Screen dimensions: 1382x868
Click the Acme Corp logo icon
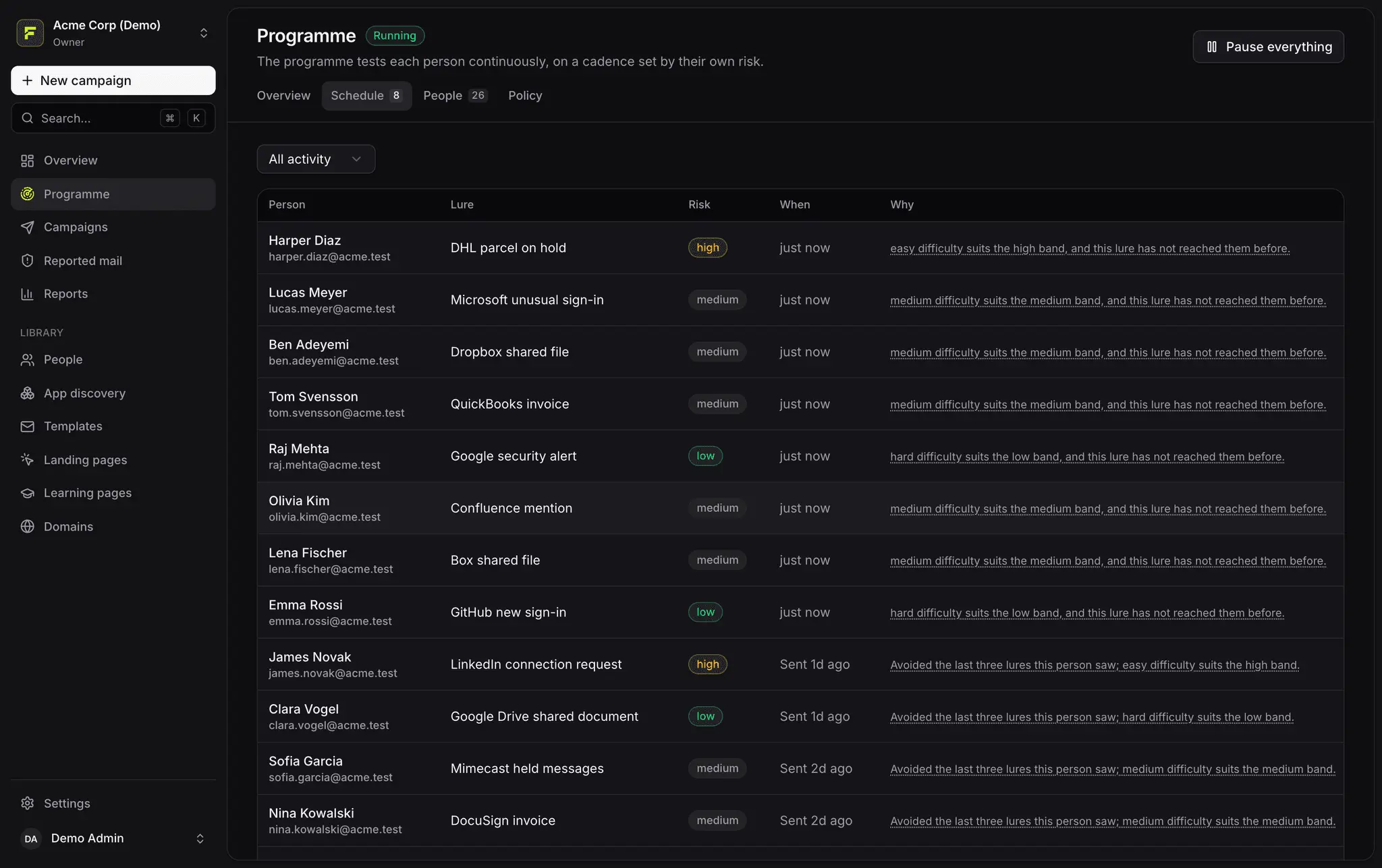[30, 33]
